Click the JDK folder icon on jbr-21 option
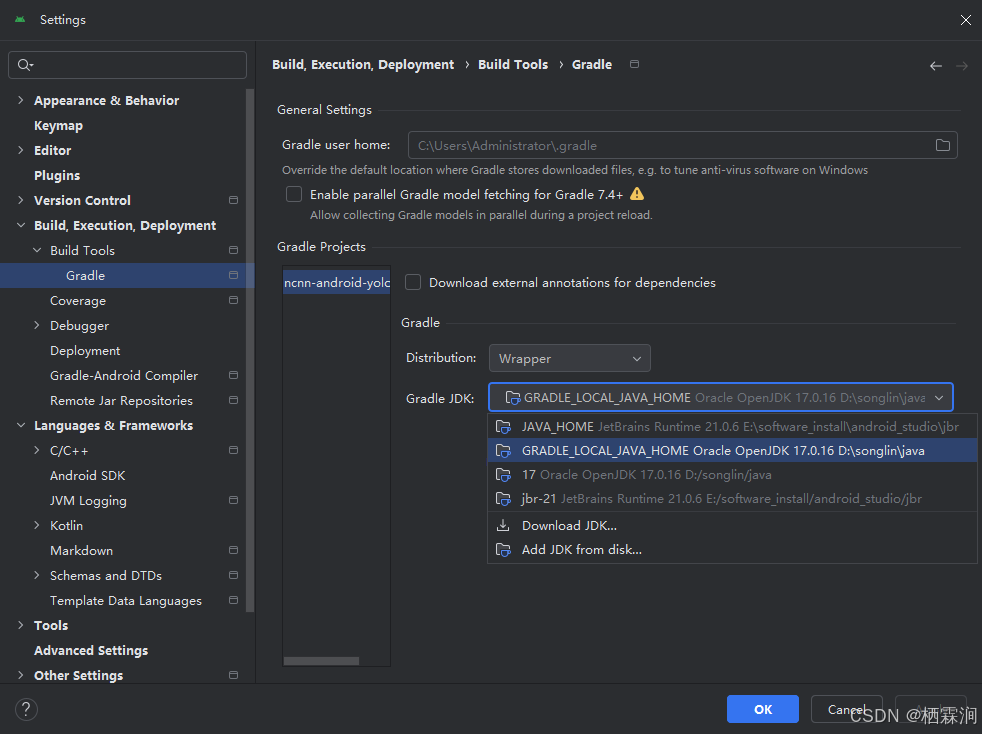This screenshot has height=734, width=982. [x=503, y=499]
